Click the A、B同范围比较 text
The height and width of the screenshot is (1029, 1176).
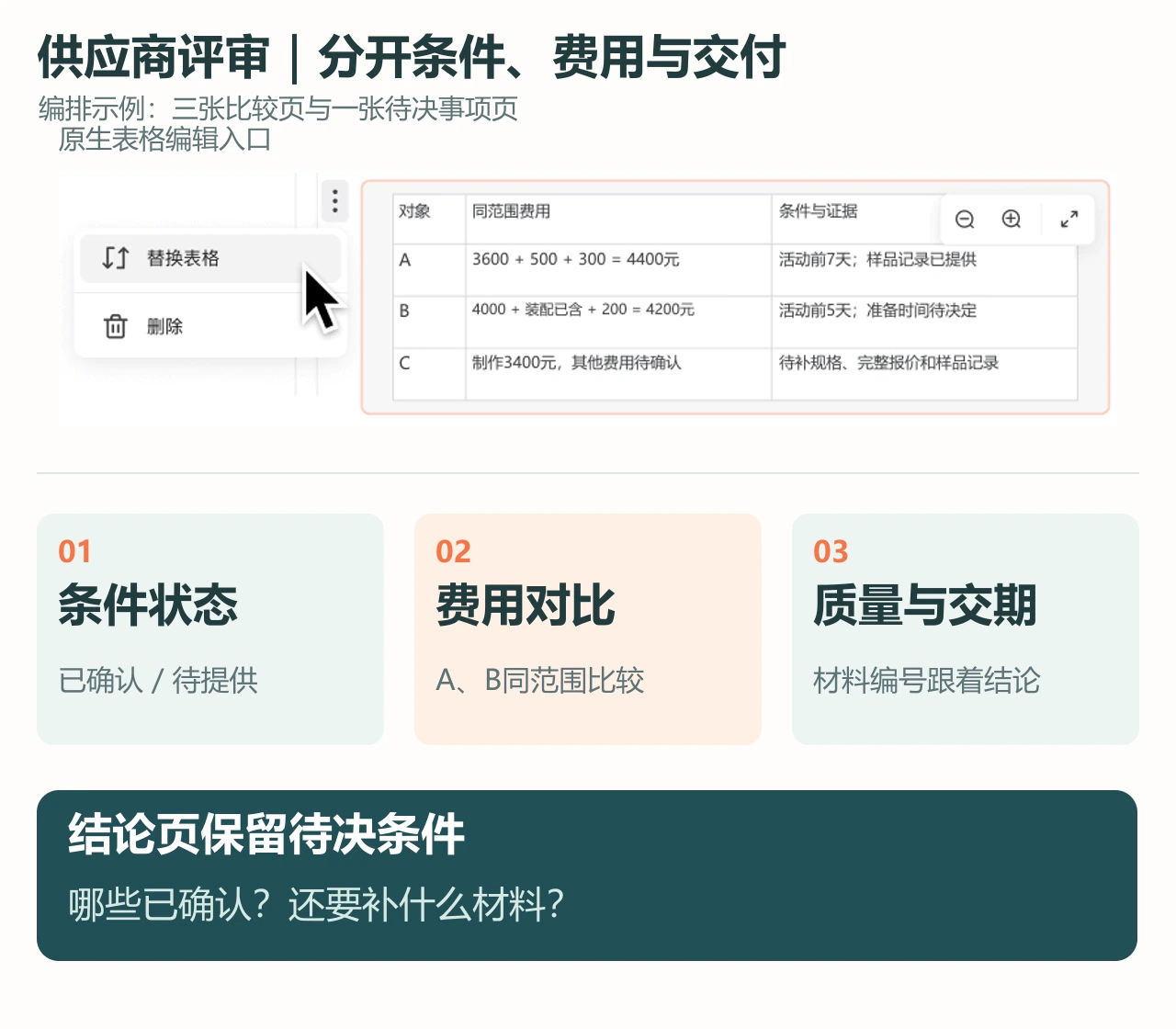pyautogui.click(x=540, y=681)
